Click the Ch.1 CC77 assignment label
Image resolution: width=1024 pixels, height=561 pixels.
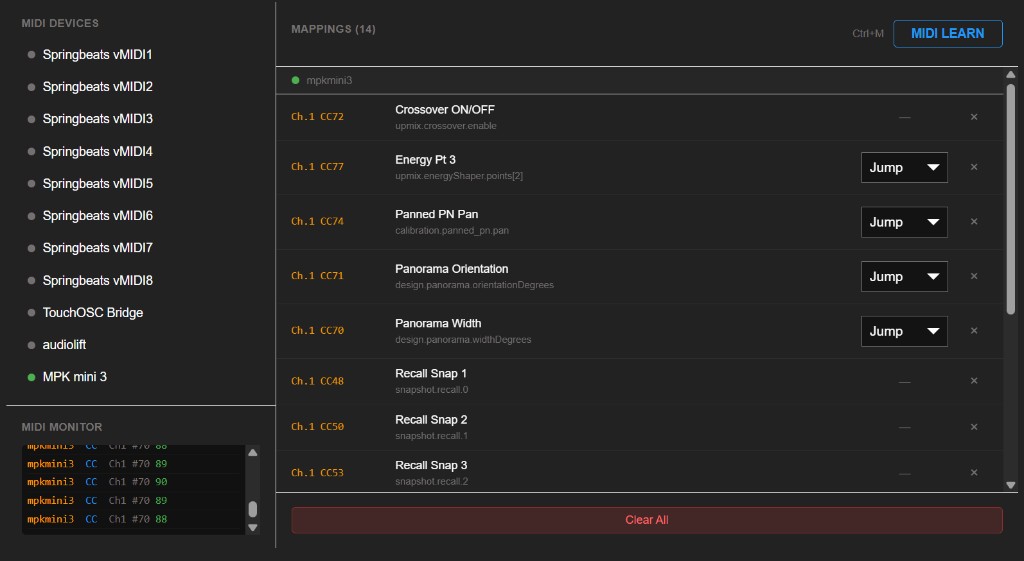tap(317, 167)
